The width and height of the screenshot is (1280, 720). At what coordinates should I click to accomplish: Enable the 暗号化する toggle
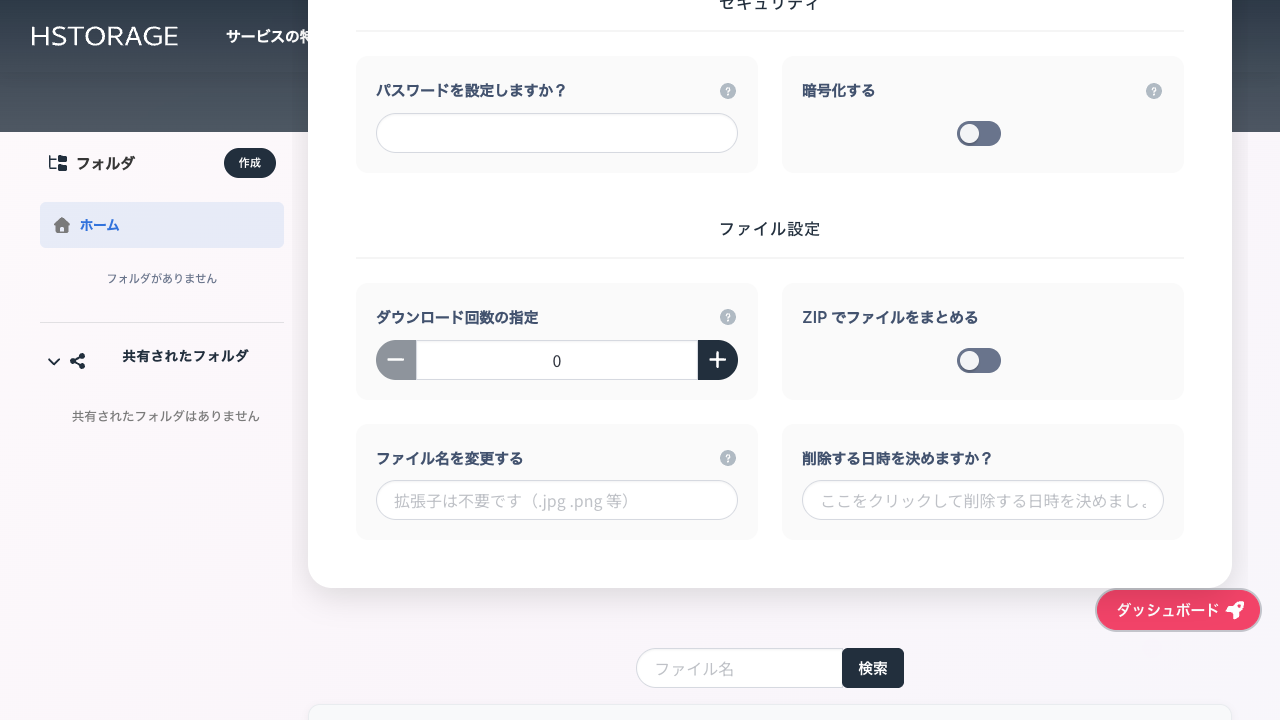pyautogui.click(x=979, y=134)
